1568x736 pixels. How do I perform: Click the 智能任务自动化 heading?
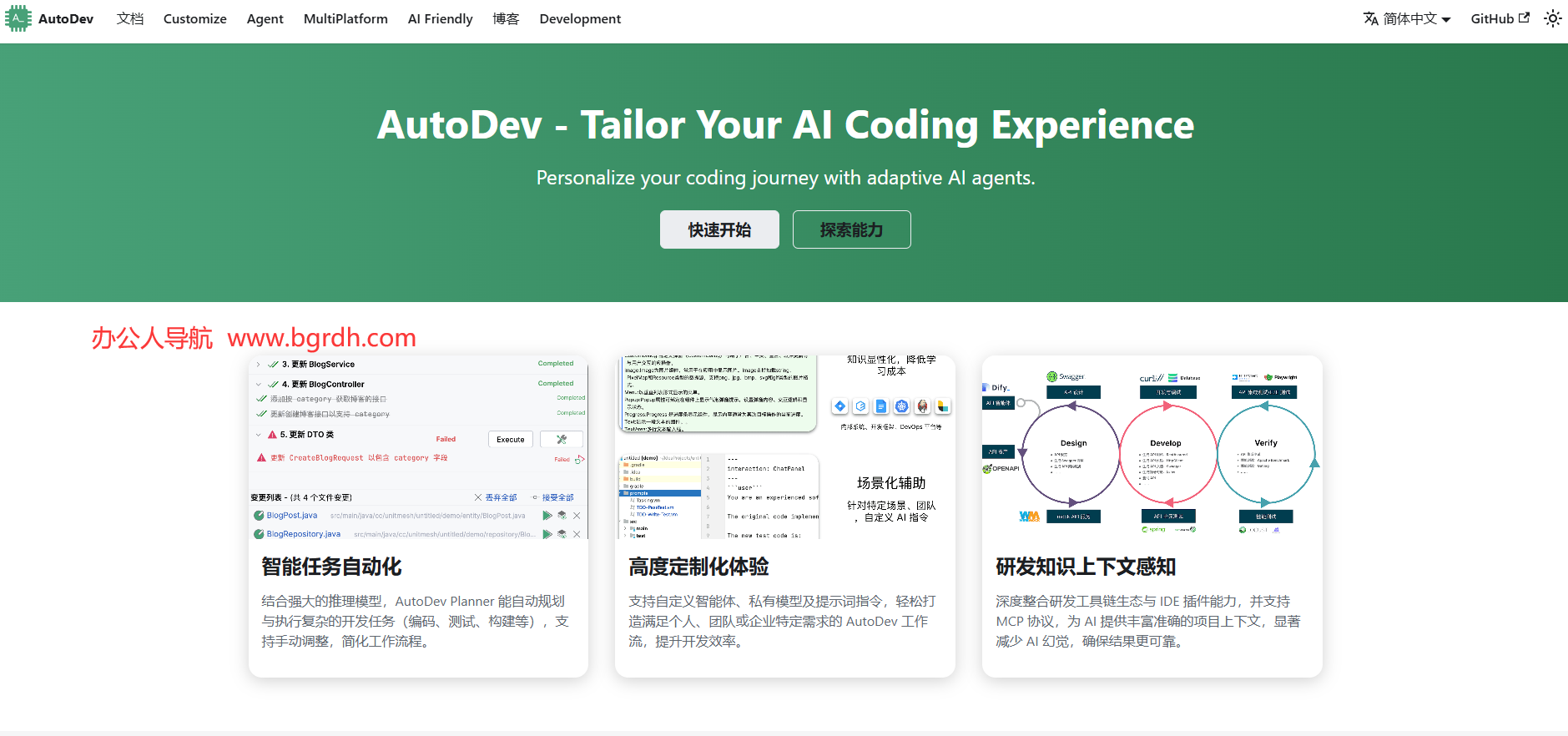tap(331, 567)
